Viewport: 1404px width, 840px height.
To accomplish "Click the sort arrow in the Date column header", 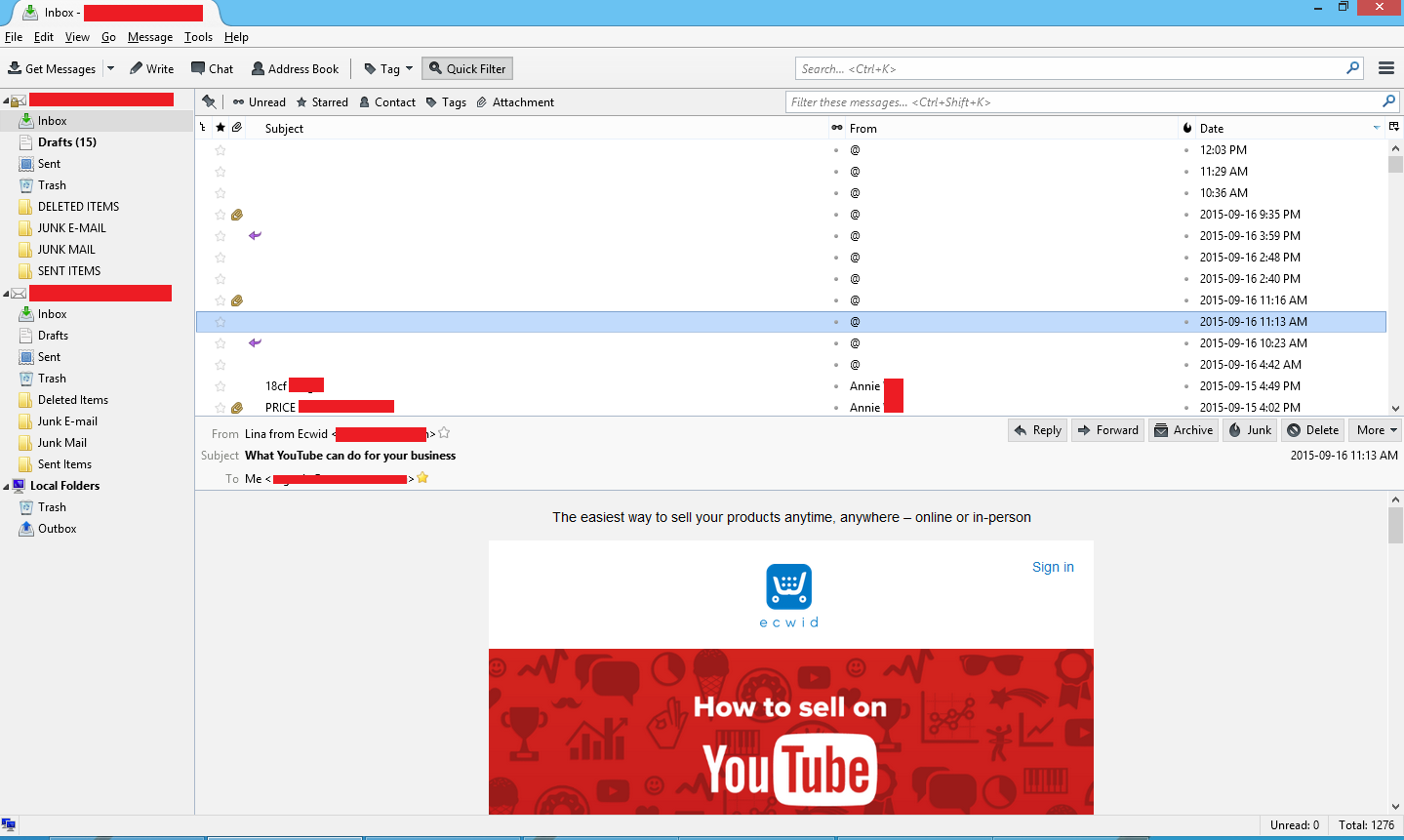I will 1377,128.
